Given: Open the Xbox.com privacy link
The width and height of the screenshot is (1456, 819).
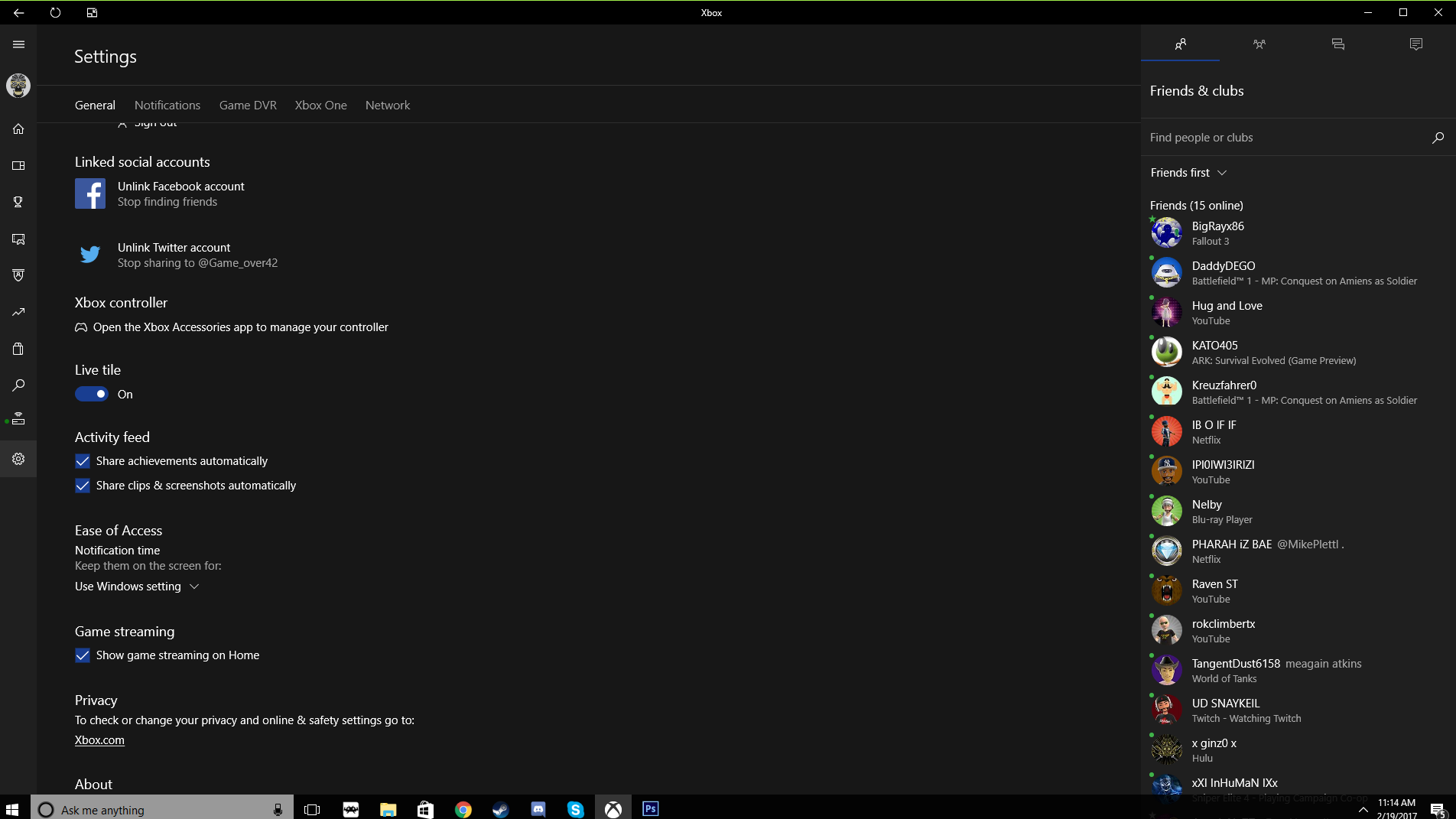Looking at the screenshot, I should (99, 740).
